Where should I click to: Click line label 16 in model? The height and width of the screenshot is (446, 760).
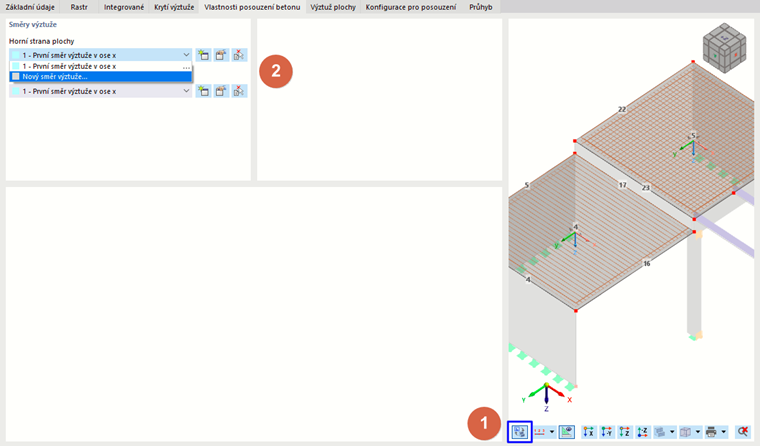click(x=647, y=264)
